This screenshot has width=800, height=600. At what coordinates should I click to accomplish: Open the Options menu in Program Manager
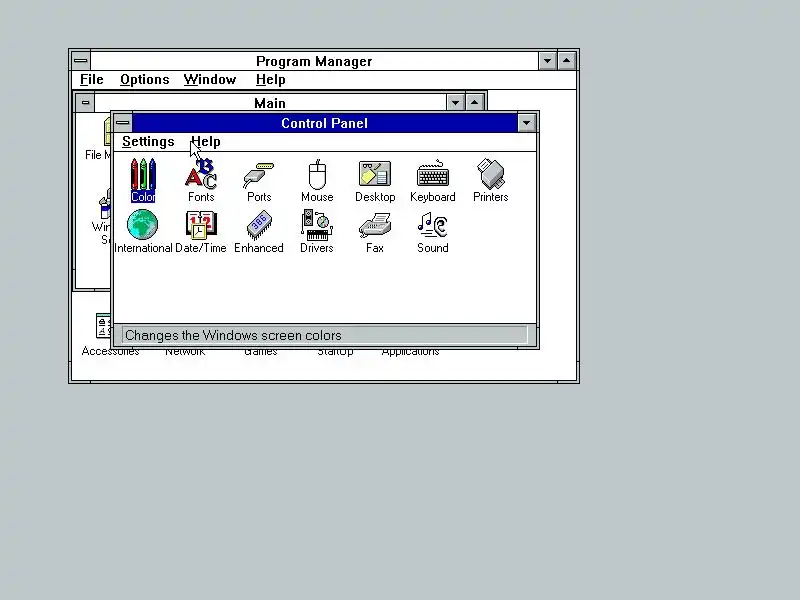point(145,80)
